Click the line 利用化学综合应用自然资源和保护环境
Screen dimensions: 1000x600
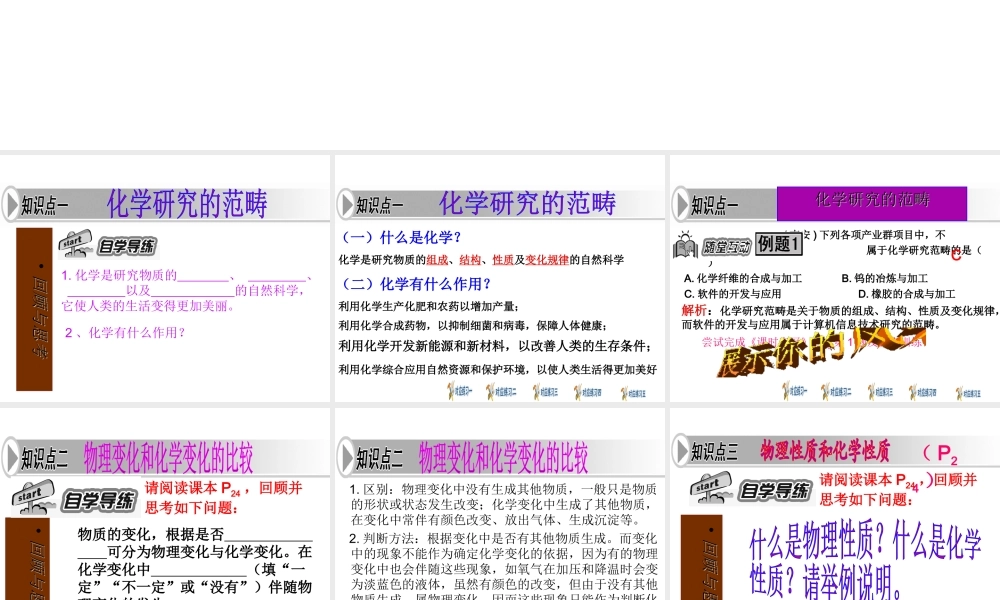(497, 369)
